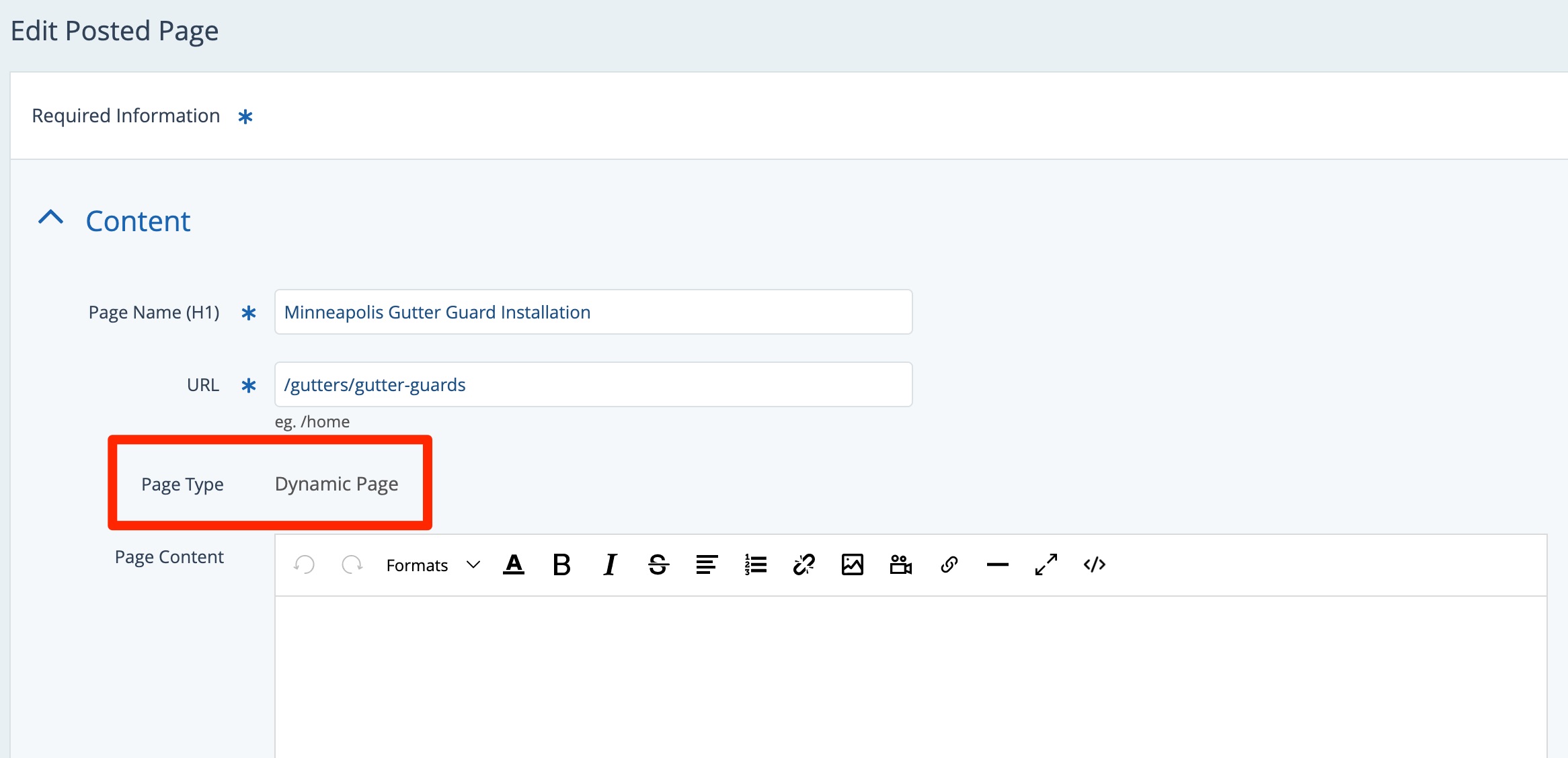Click the remove link icon
This screenshot has height=758, width=1568.
[x=803, y=565]
